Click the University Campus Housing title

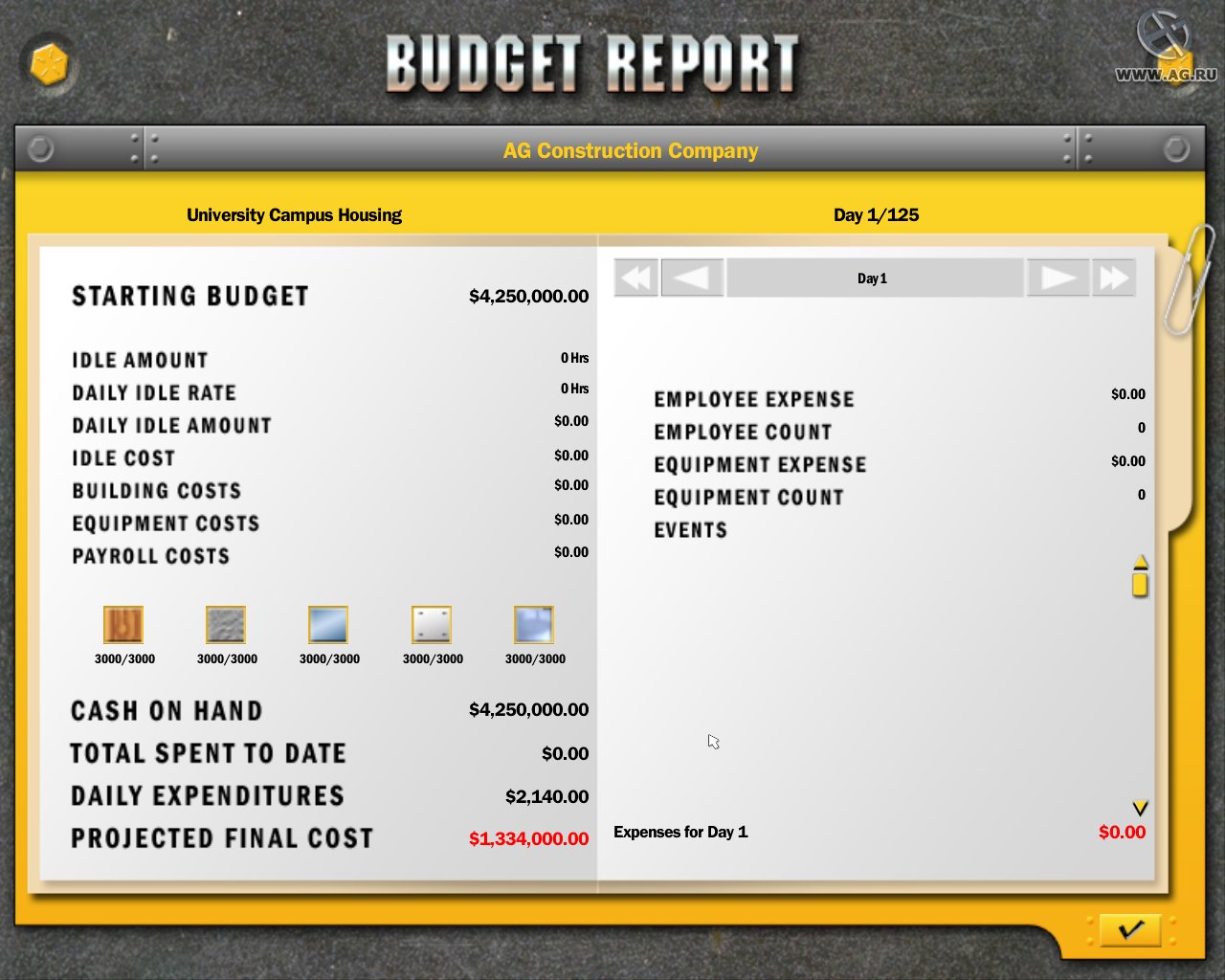(294, 215)
